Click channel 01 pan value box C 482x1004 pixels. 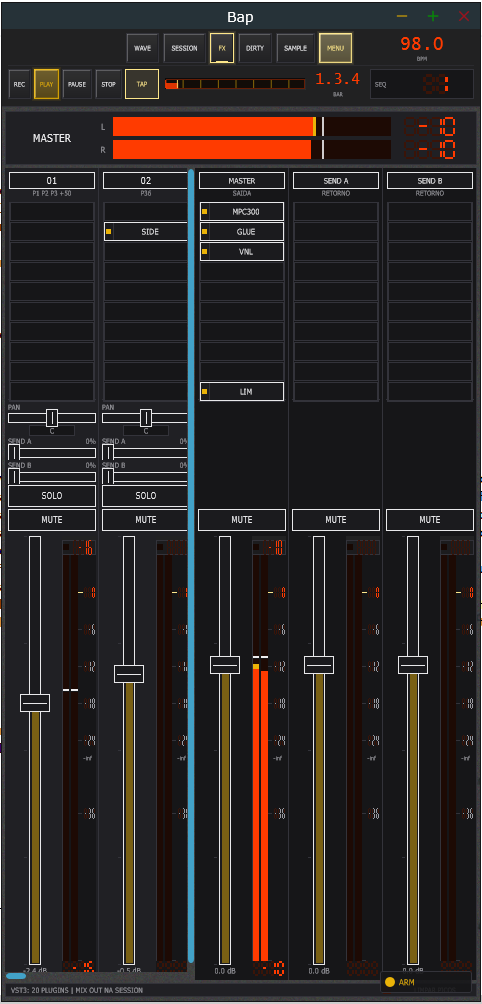(x=52, y=431)
